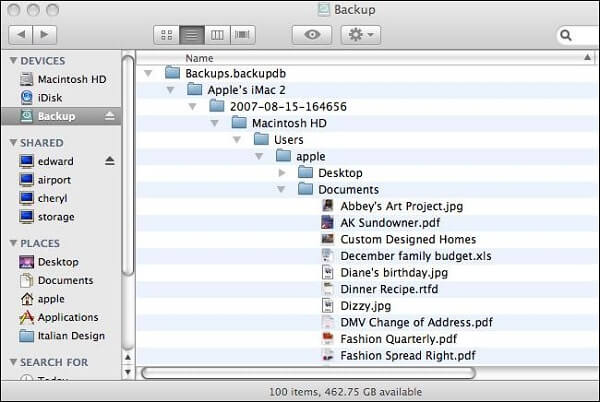Go forward with right arrow button
This screenshot has width=600, height=402.
click(x=45, y=35)
